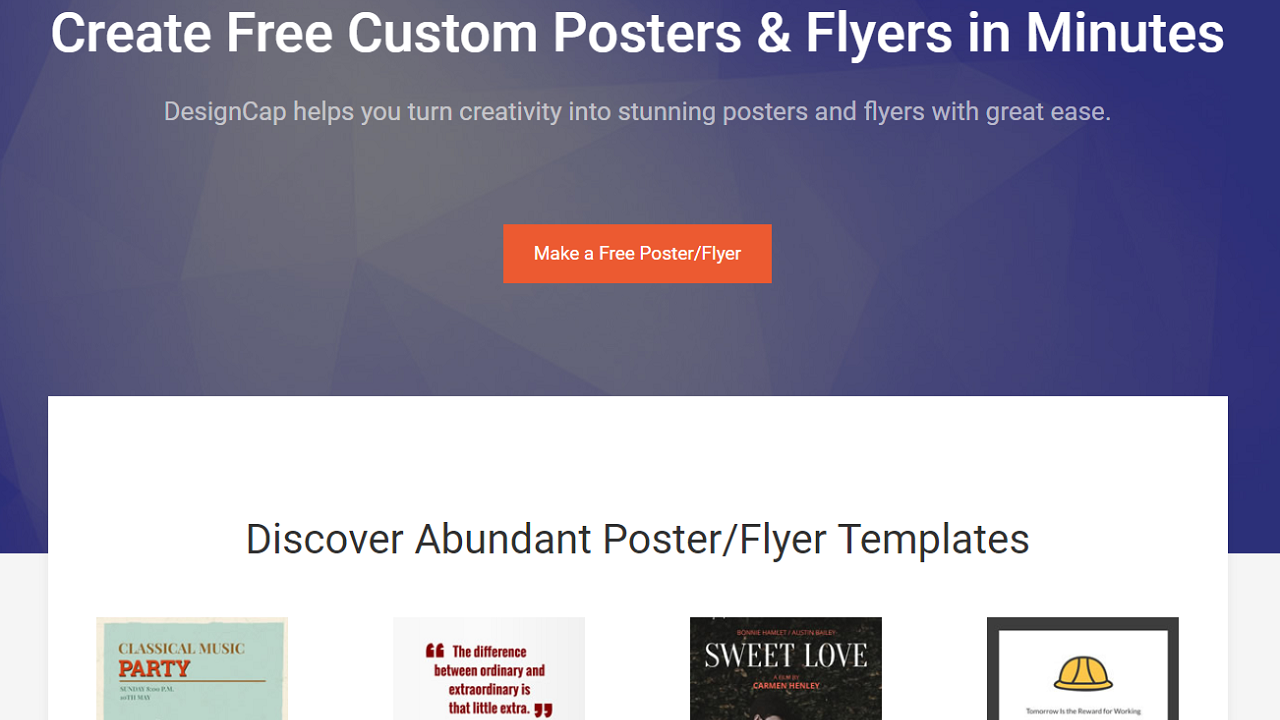The image size is (1280, 720).
Task: Click the red PARTY title text
Action: [154, 669]
